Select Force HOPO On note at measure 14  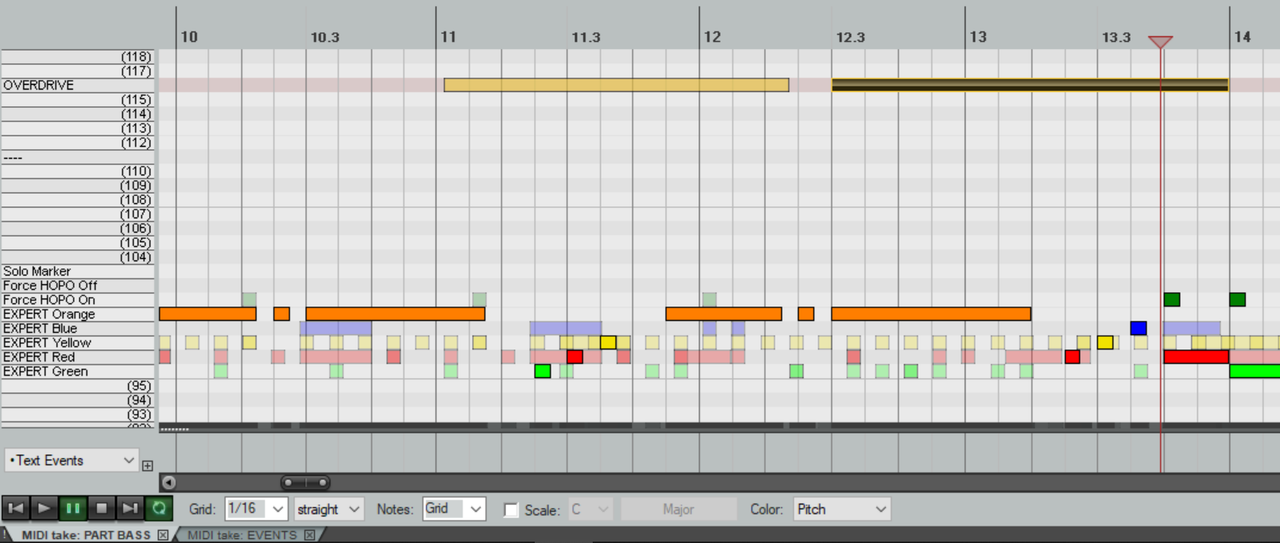pos(1238,300)
